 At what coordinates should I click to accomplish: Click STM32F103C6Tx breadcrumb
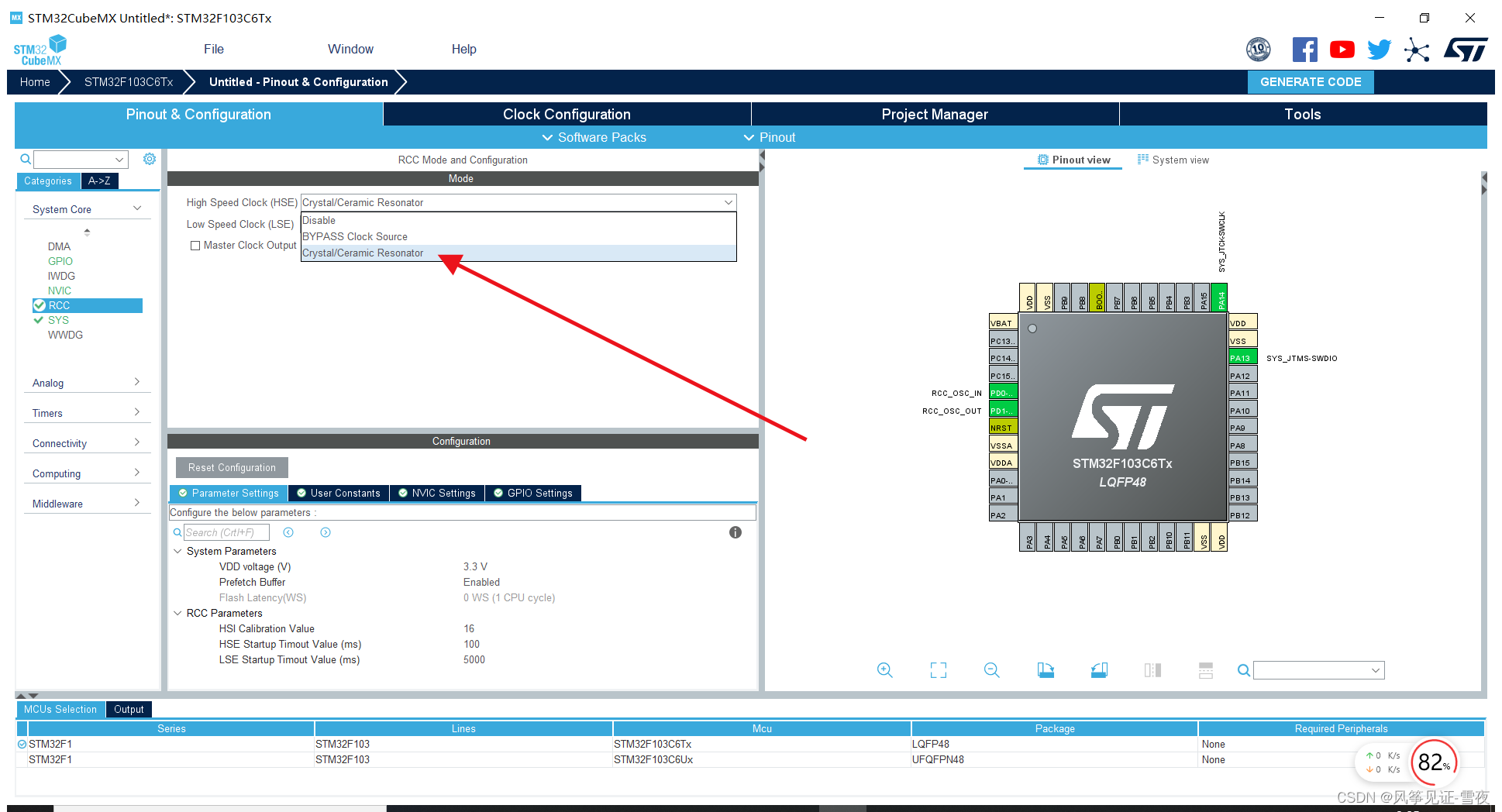coord(129,81)
